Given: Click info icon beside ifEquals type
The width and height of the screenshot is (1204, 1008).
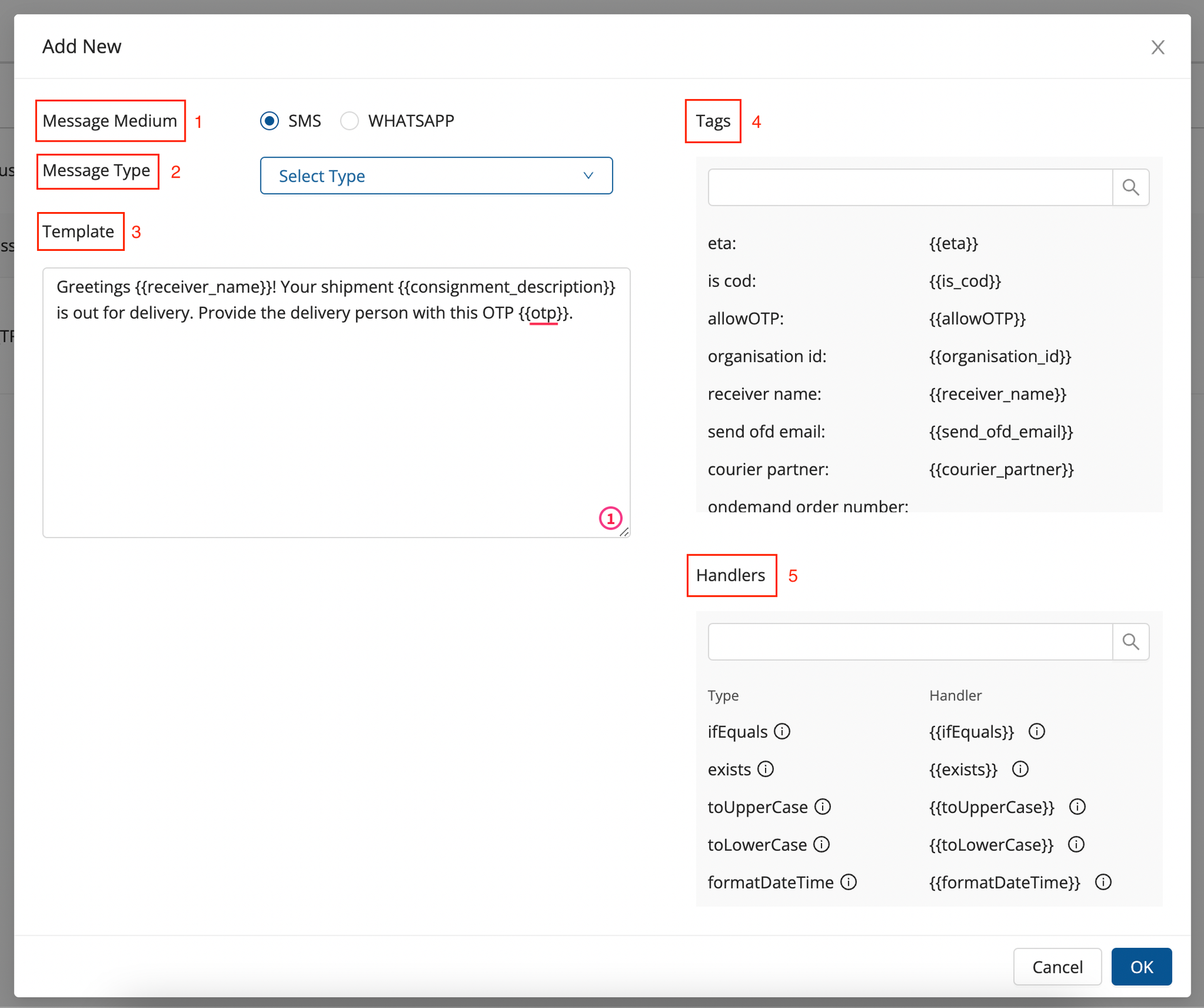Looking at the screenshot, I should click(781, 731).
